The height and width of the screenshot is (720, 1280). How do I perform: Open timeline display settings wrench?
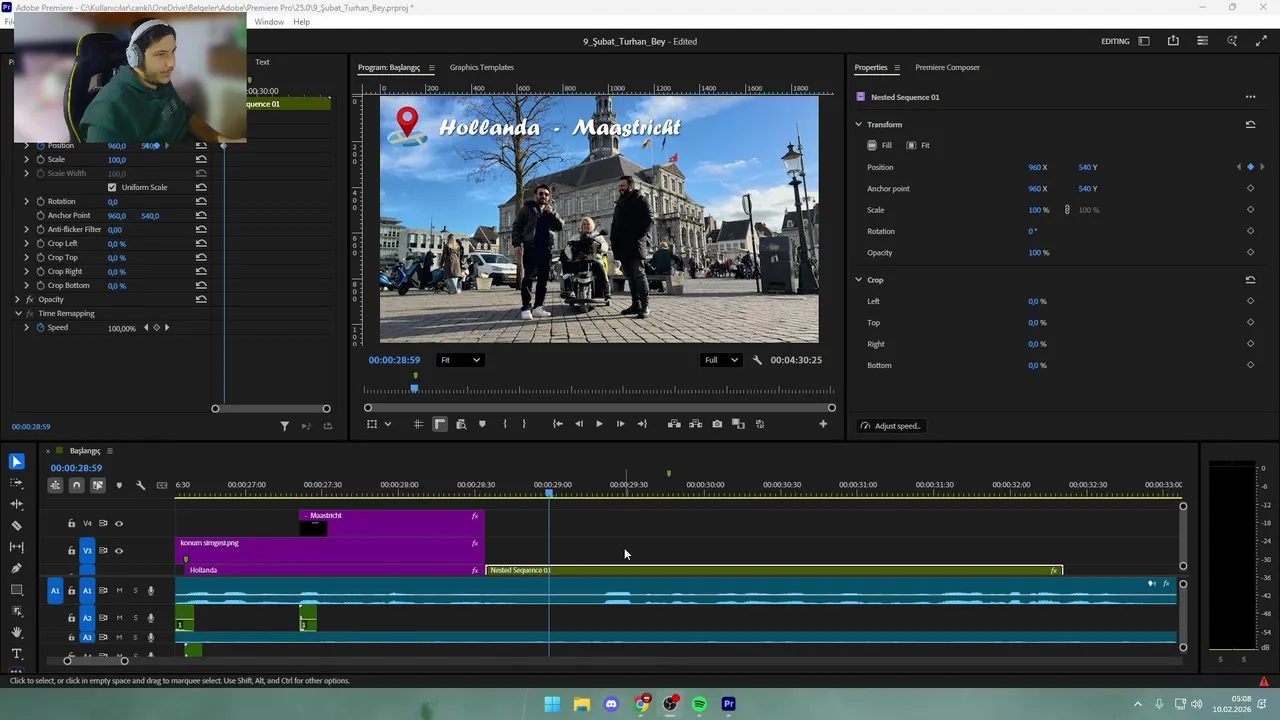[140, 485]
